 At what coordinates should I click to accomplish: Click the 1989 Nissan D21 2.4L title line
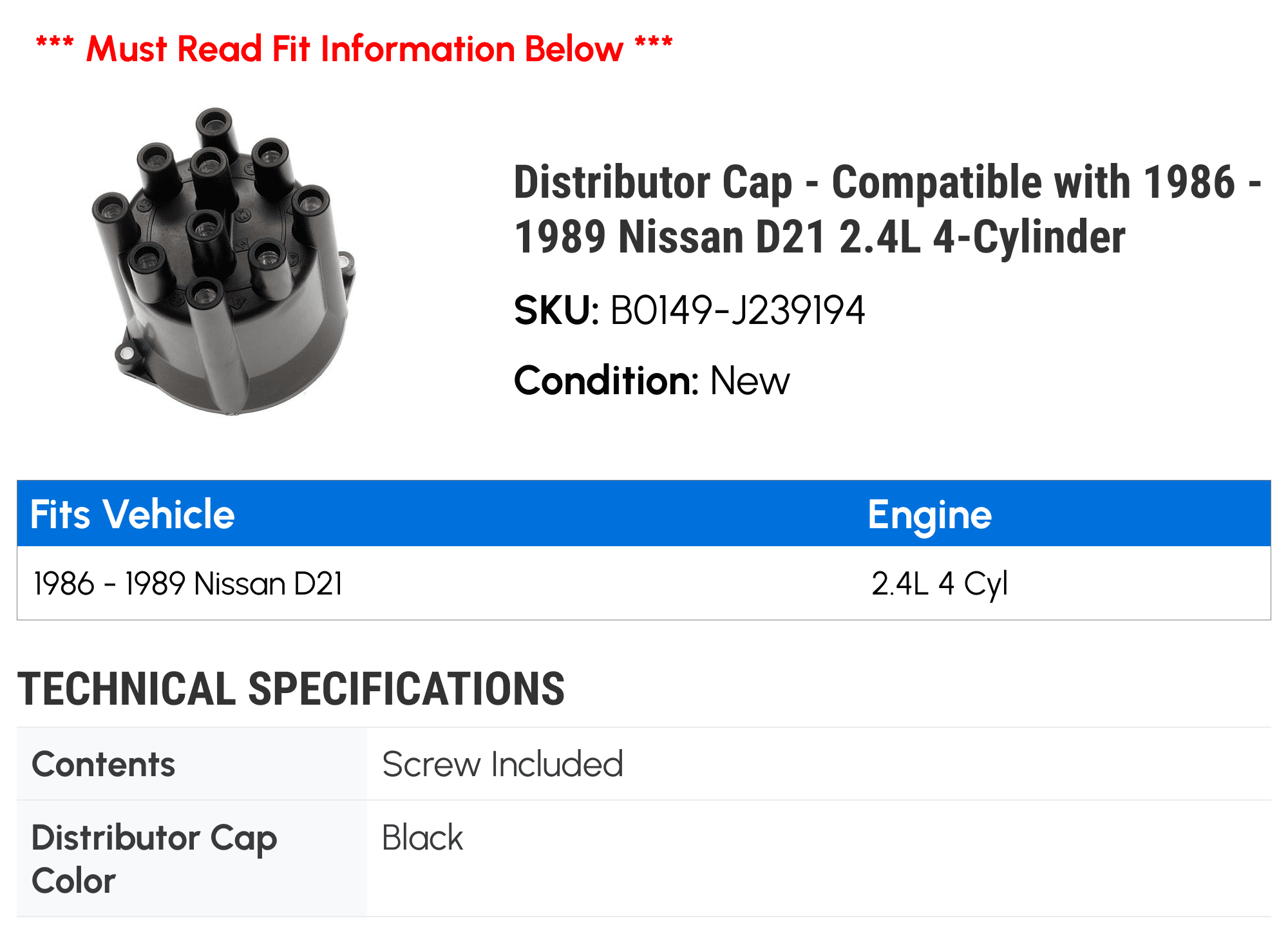click(x=819, y=237)
